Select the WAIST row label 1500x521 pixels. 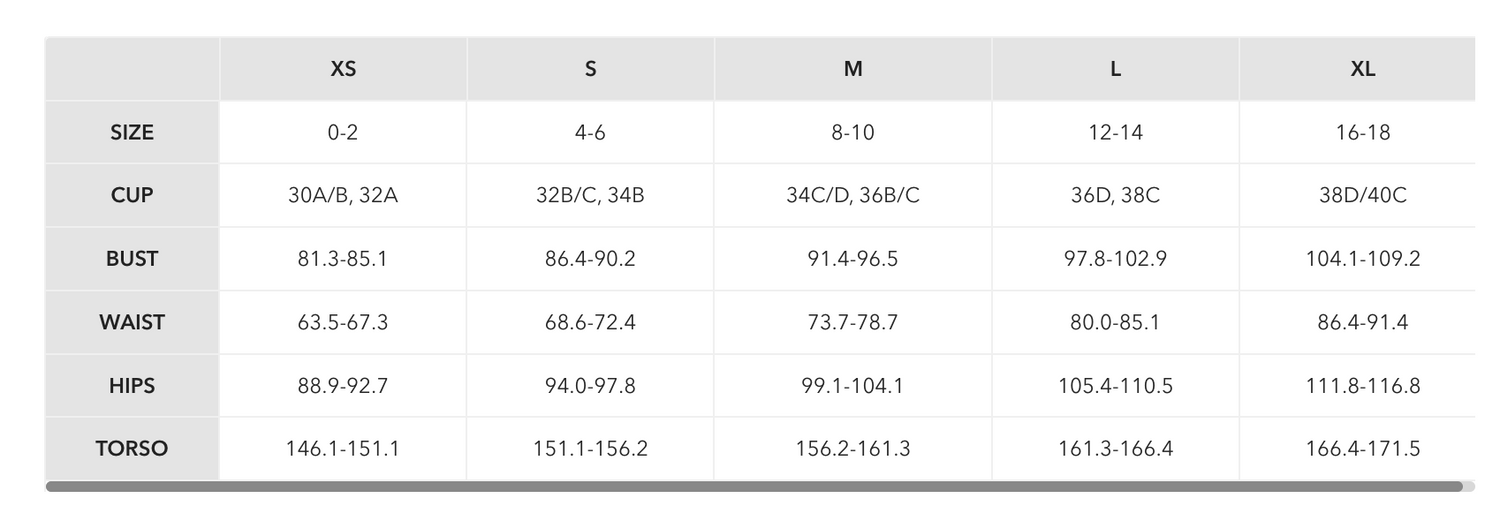coord(132,322)
